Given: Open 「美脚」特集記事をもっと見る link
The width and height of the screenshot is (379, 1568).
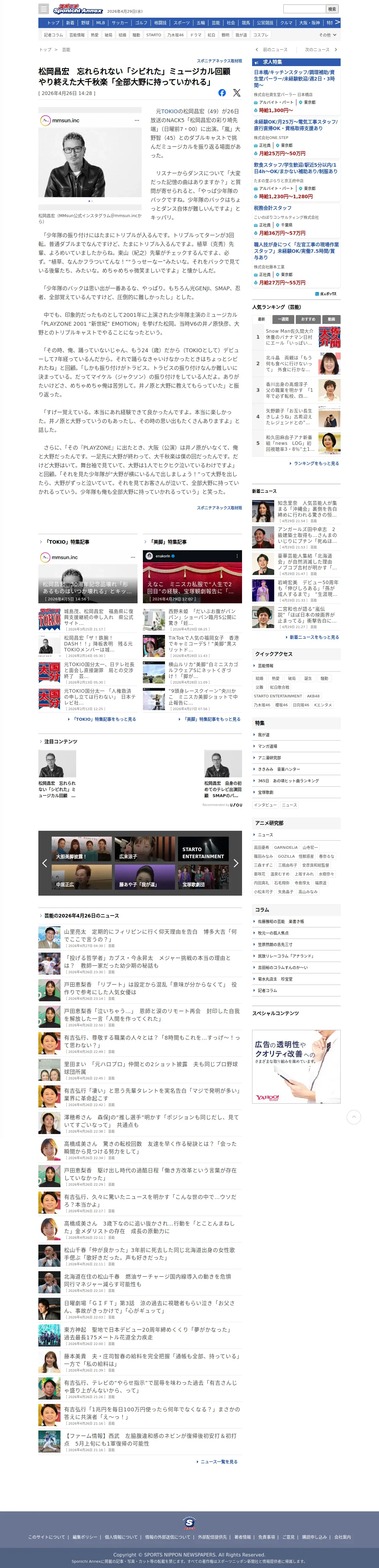Looking at the screenshot, I should click(x=211, y=720).
